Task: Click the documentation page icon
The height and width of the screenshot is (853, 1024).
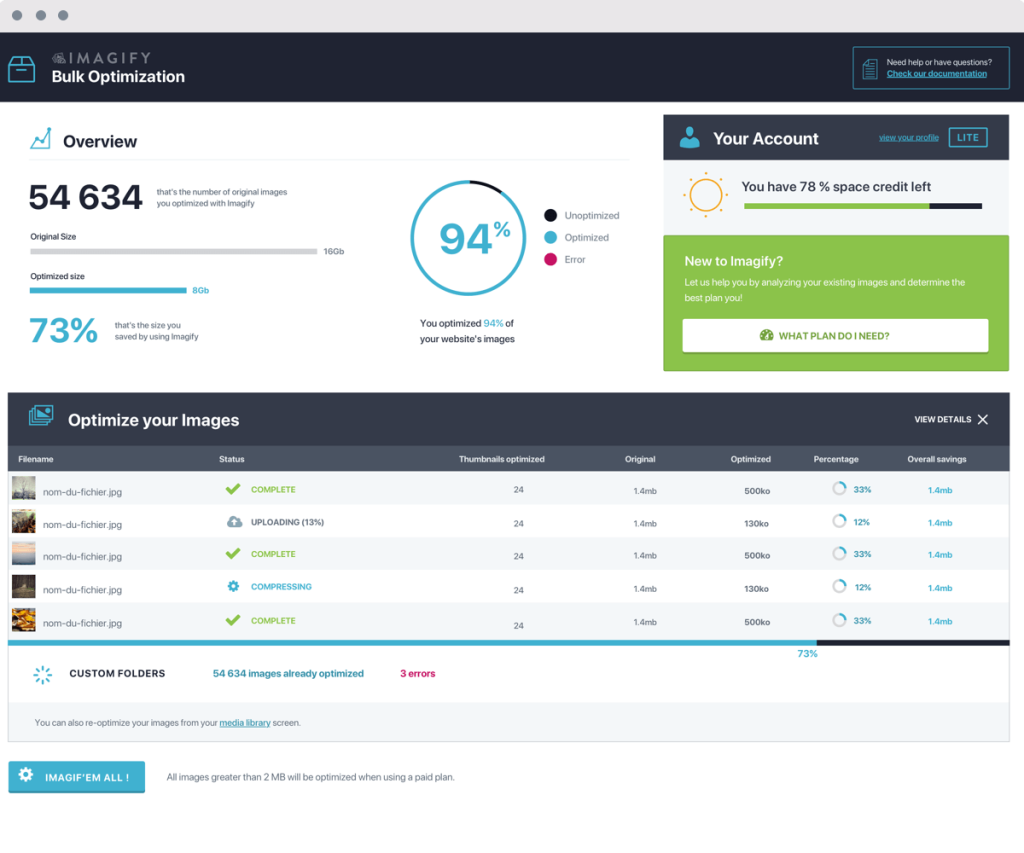Action: pyautogui.click(x=869, y=69)
